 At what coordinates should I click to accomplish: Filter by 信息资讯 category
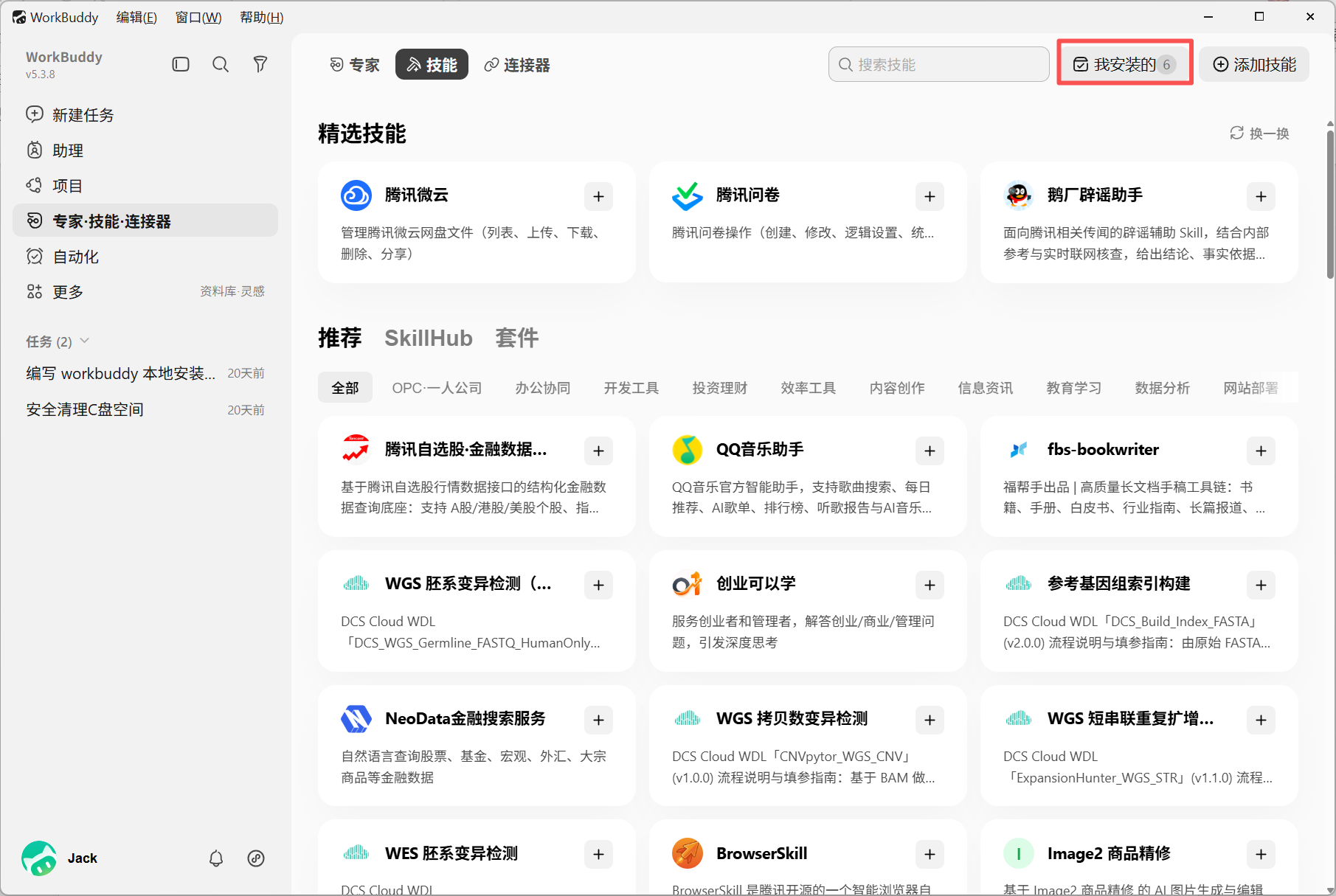click(x=986, y=387)
